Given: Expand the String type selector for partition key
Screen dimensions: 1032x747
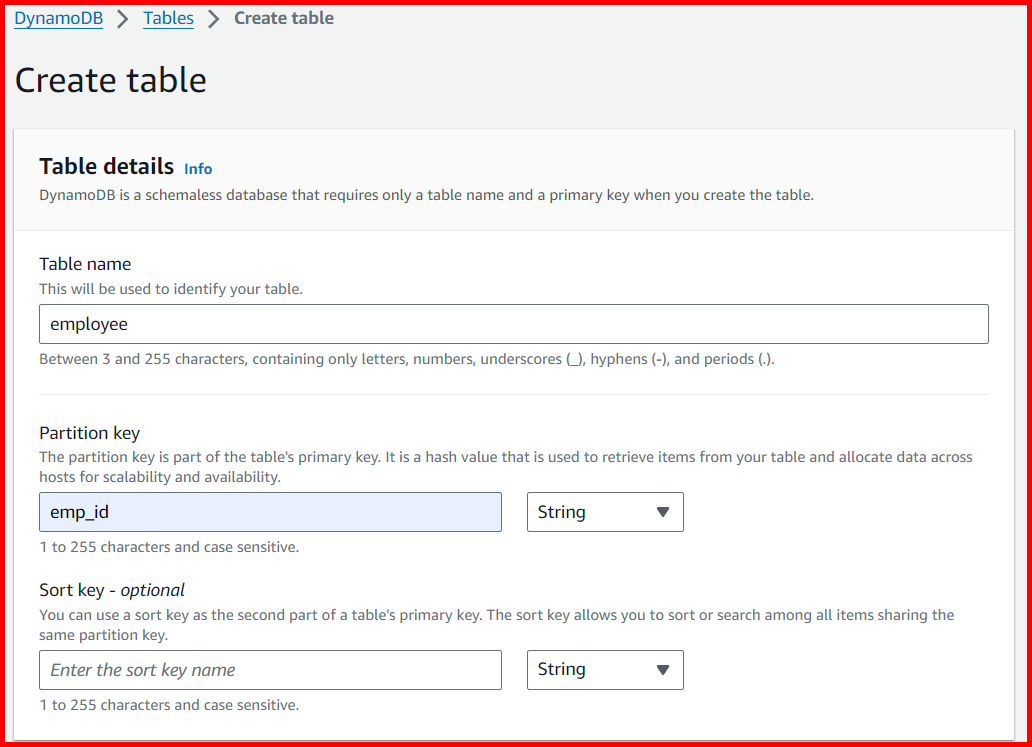Looking at the screenshot, I should point(604,512).
